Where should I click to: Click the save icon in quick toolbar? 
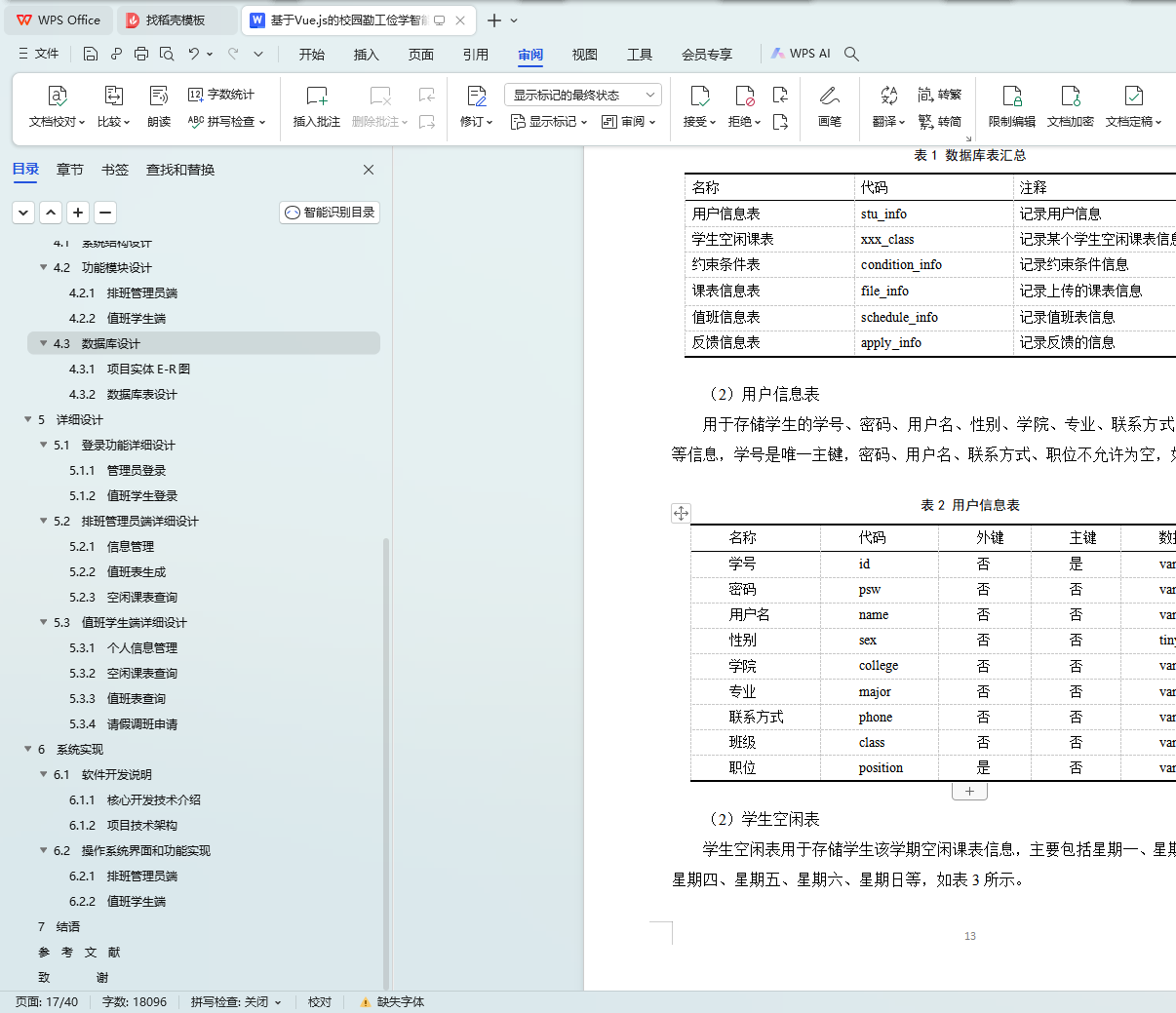[x=91, y=54]
